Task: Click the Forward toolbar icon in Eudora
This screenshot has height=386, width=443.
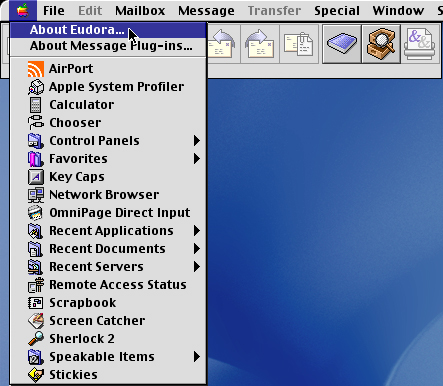Action: [260, 44]
